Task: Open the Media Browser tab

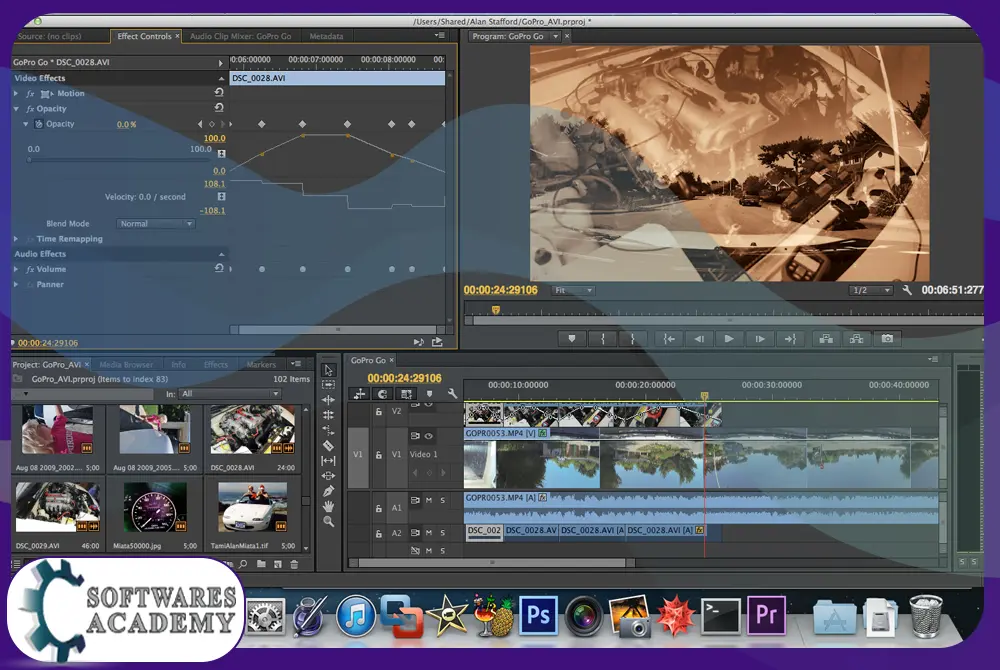Action: (126, 365)
